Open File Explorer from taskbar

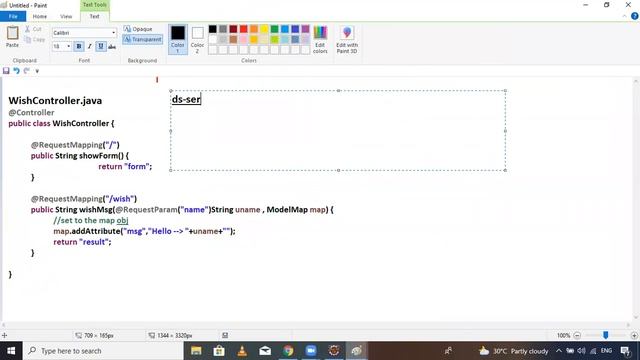[196, 351]
